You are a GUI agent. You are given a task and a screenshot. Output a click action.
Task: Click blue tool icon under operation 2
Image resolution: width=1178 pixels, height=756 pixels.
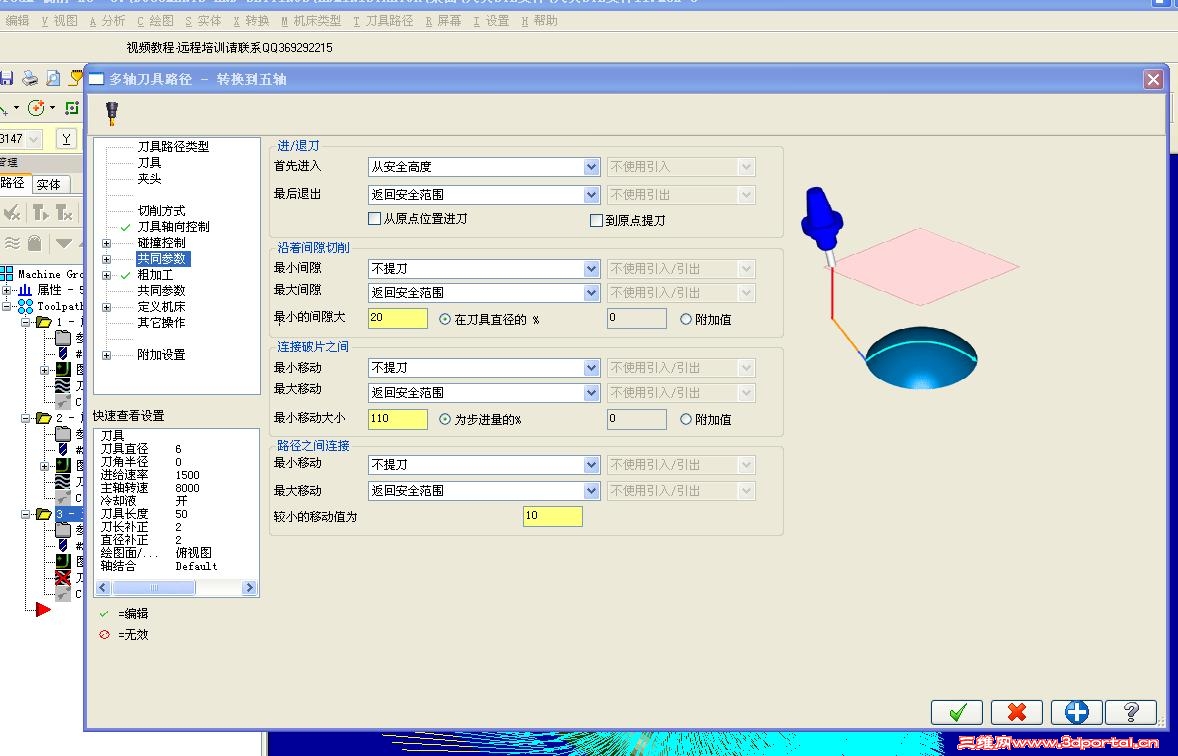pyautogui.click(x=63, y=449)
